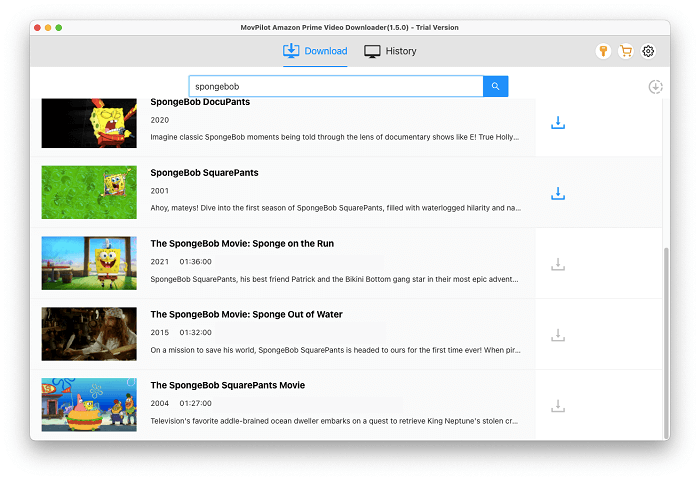Click The SpongeBob SquarePants Movie title

click(228, 385)
